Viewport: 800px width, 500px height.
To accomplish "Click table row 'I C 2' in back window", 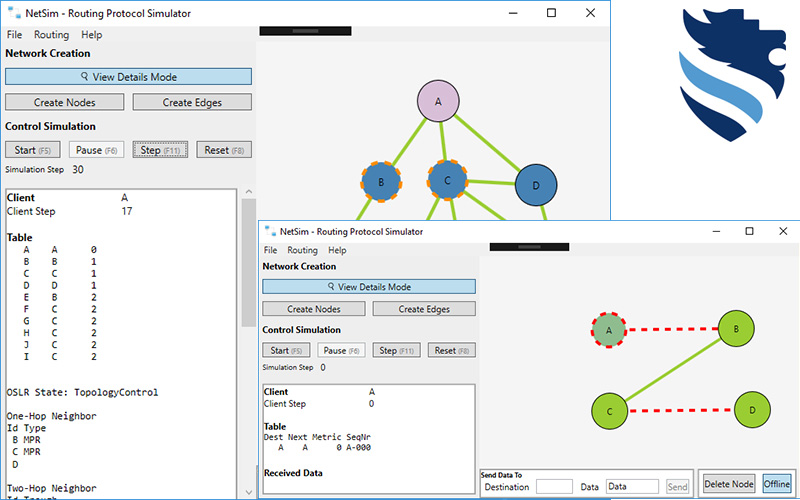I will 60,357.
